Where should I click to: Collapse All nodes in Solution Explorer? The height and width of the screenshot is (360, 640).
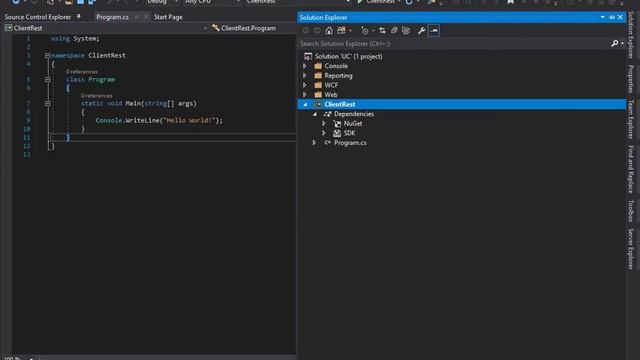point(394,31)
